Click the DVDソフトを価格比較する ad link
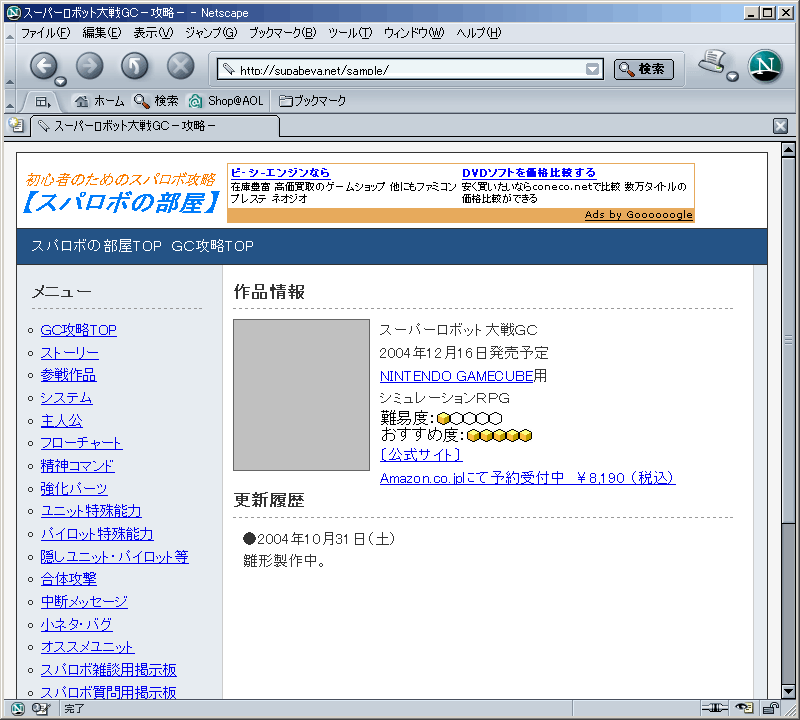Image resolution: width=800 pixels, height=720 pixels. (x=529, y=172)
